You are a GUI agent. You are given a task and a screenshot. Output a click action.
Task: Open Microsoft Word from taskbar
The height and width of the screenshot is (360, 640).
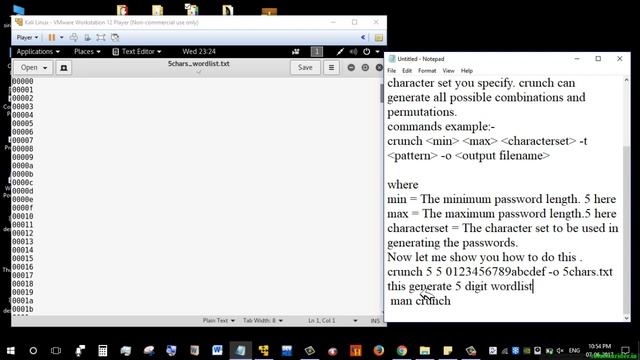[x=217, y=350]
